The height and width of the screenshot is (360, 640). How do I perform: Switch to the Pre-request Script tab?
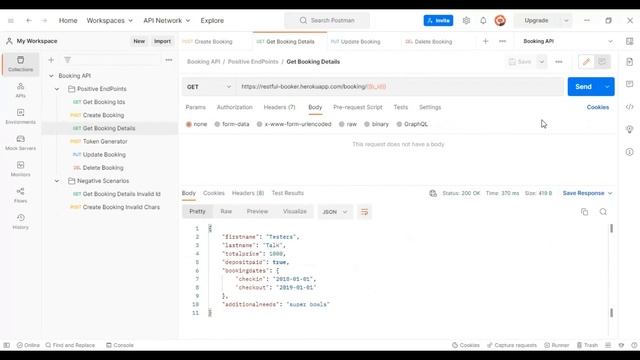(358, 107)
